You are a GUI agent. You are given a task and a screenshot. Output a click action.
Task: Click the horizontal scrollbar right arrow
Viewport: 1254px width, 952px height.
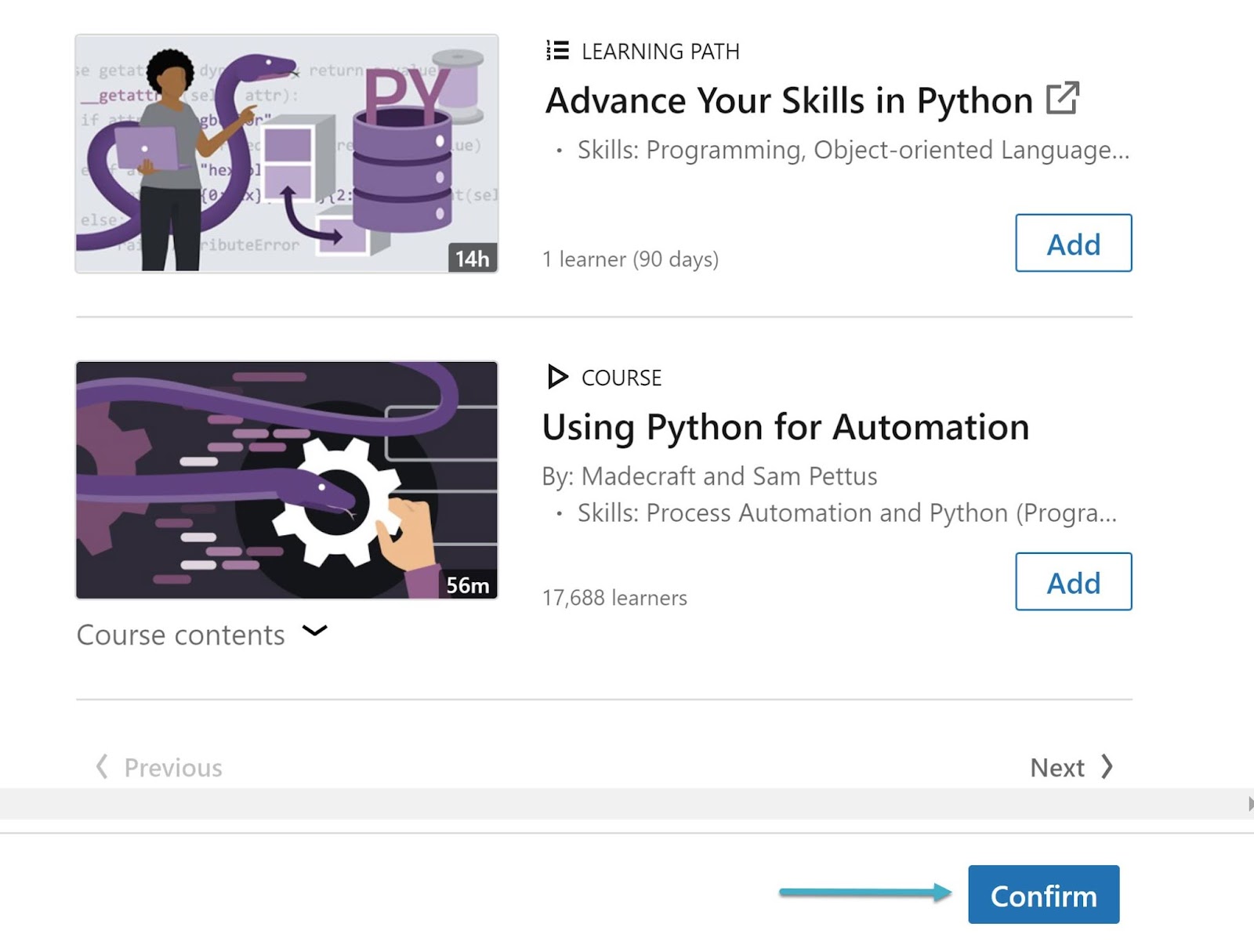pyautogui.click(x=1249, y=804)
